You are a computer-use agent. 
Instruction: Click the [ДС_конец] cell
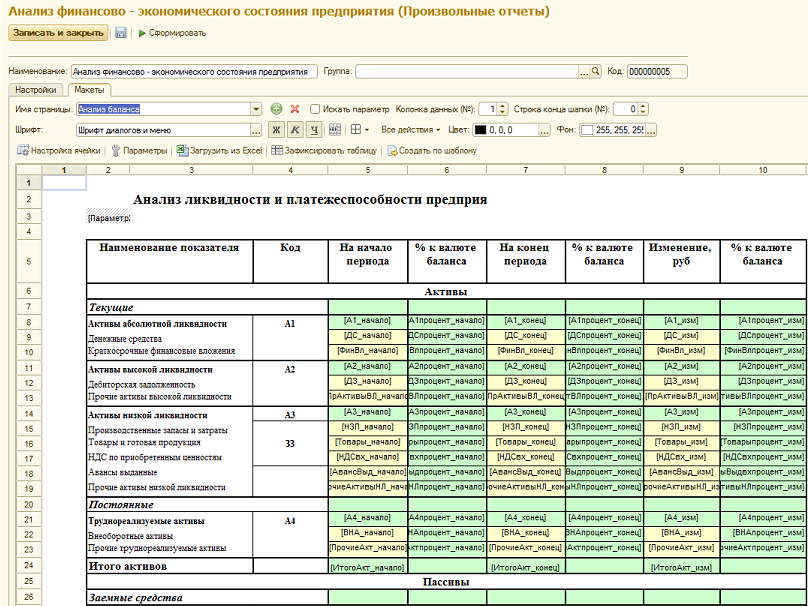pyautogui.click(x=526, y=335)
